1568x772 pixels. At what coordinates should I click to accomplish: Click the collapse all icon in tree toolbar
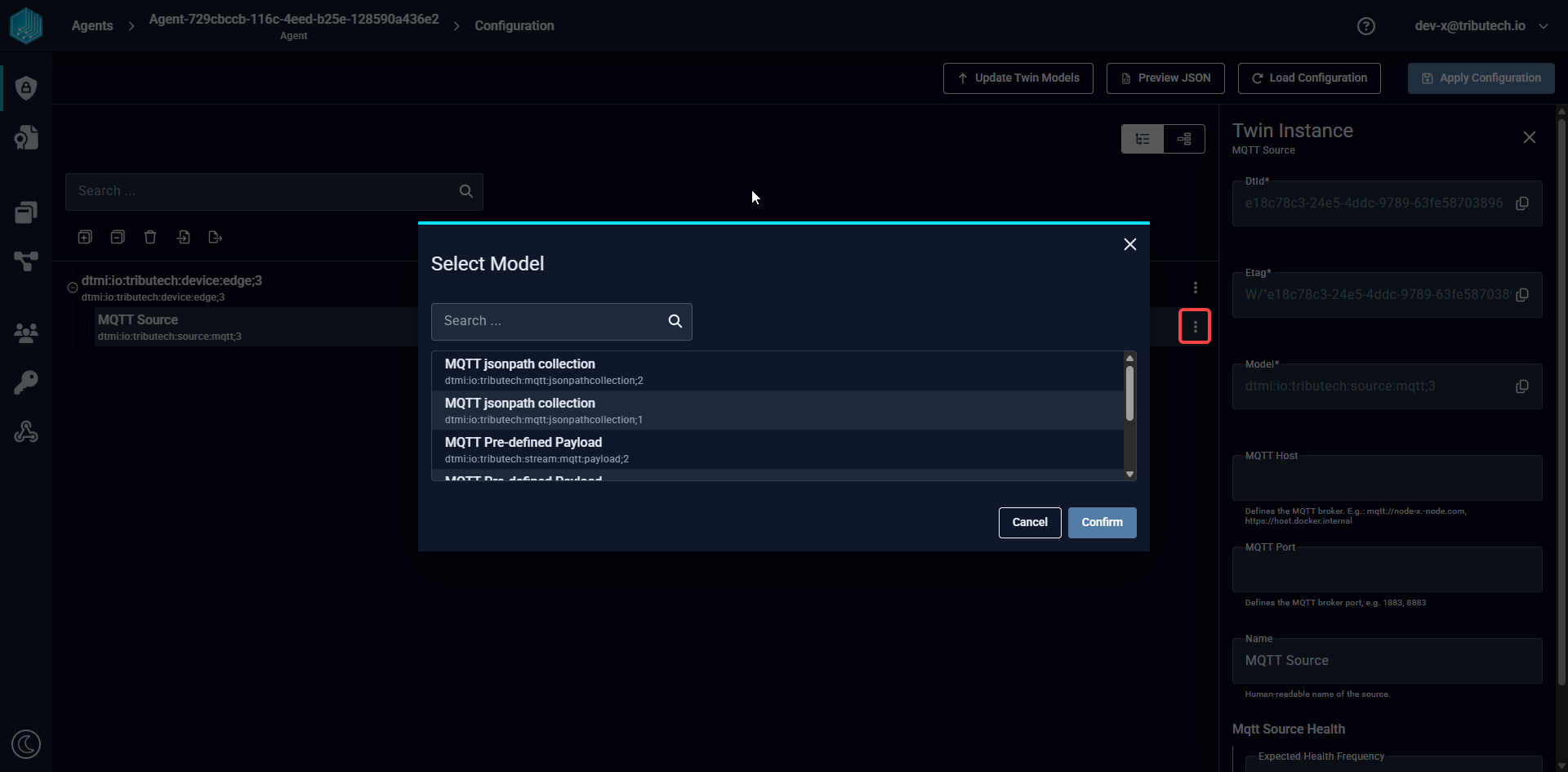pyautogui.click(x=118, y=237)
